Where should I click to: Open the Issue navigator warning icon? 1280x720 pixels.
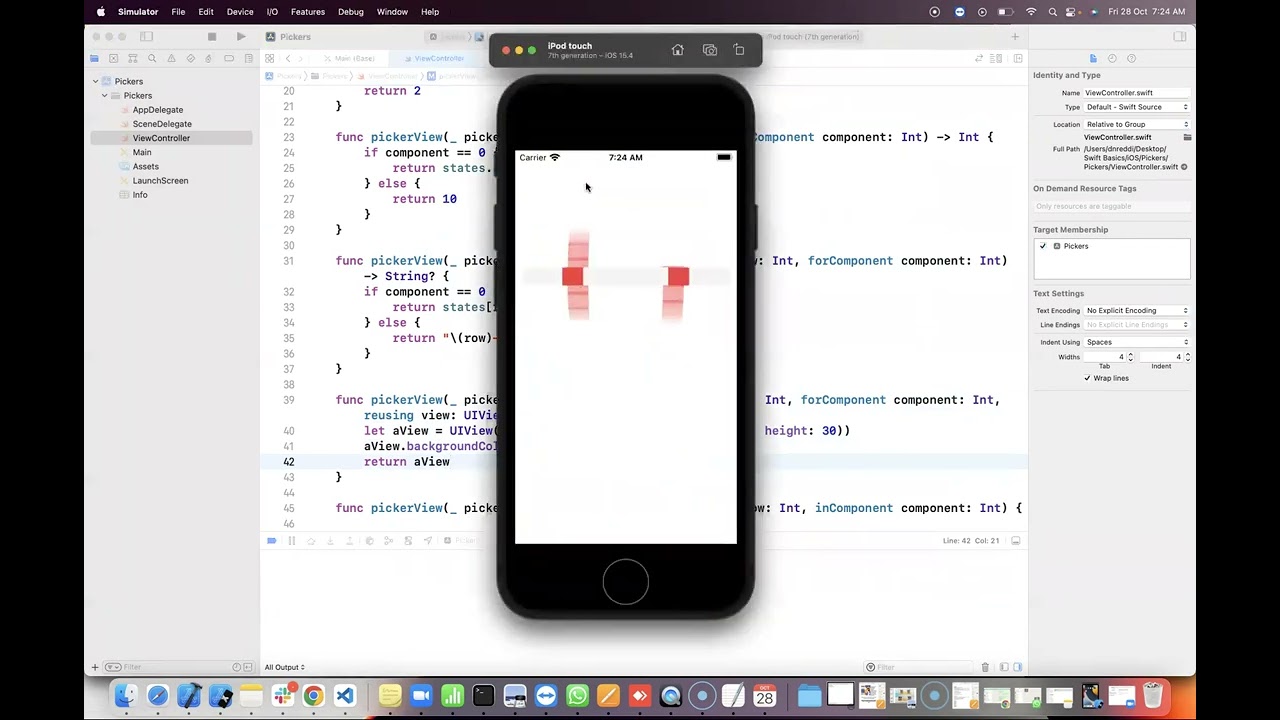[171, 59]
